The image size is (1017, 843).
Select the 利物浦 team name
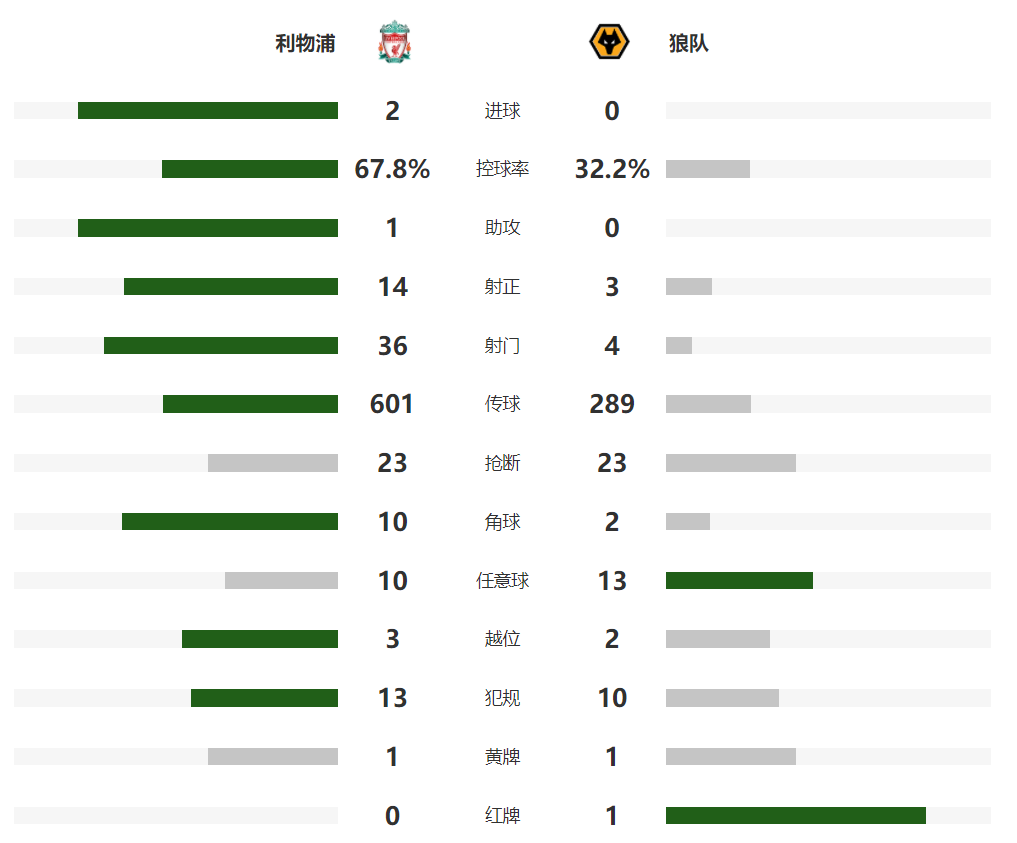coord(305,43)
